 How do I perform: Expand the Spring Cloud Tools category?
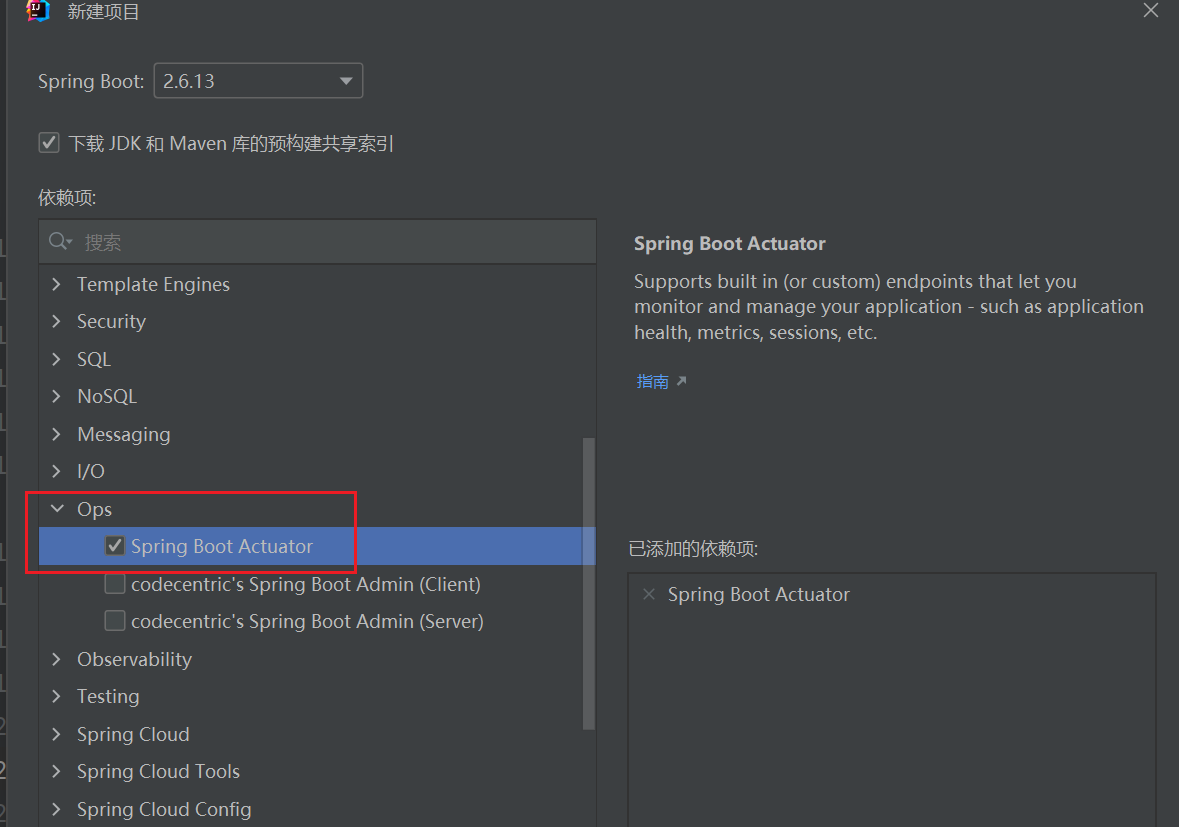coord(56,771)
